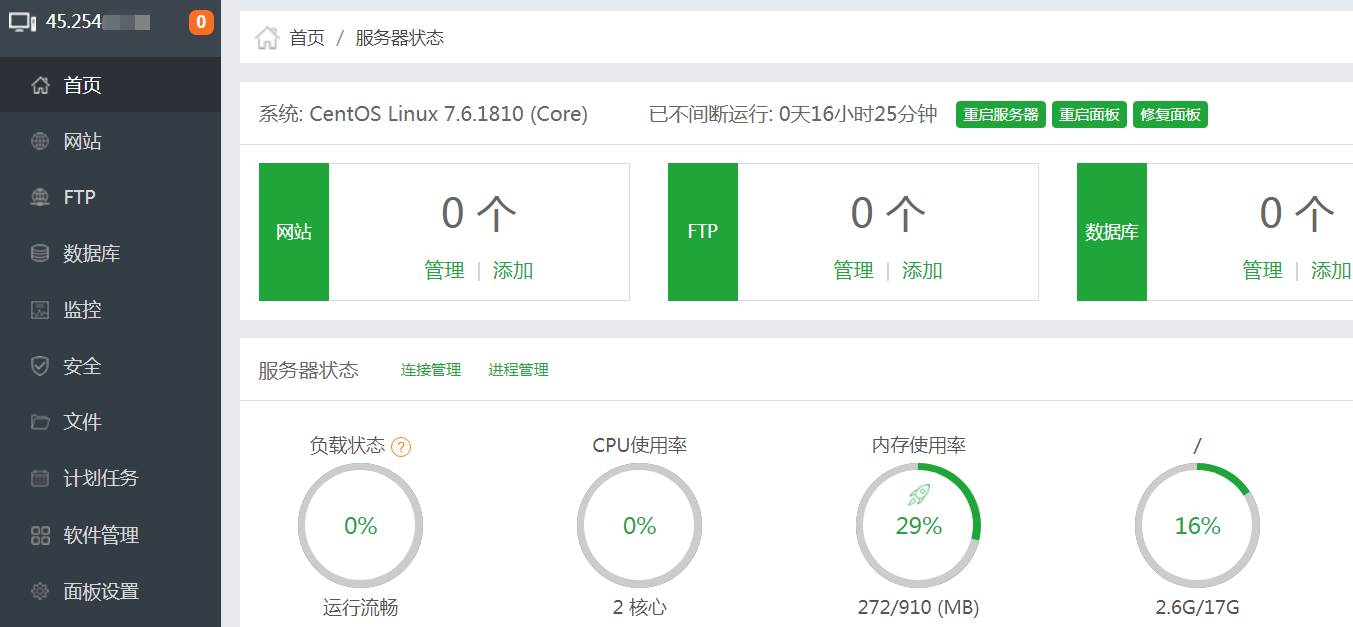Click the rocket icon in the memory gauge
This screenshot has height=627, width=1353.
click(x=919, y=493)
